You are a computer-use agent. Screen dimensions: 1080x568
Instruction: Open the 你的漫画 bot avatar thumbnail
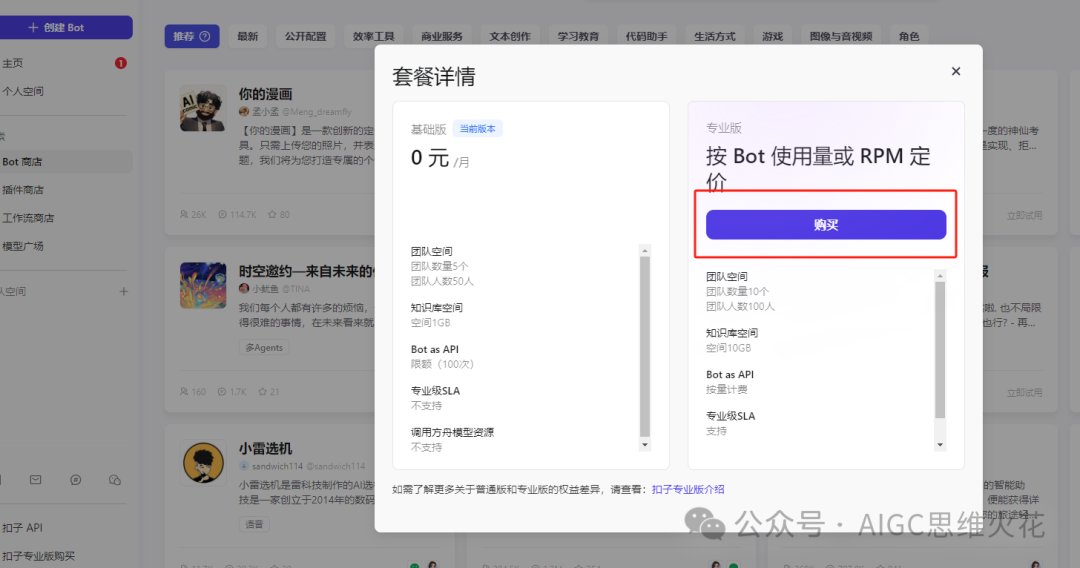(203, 108)
